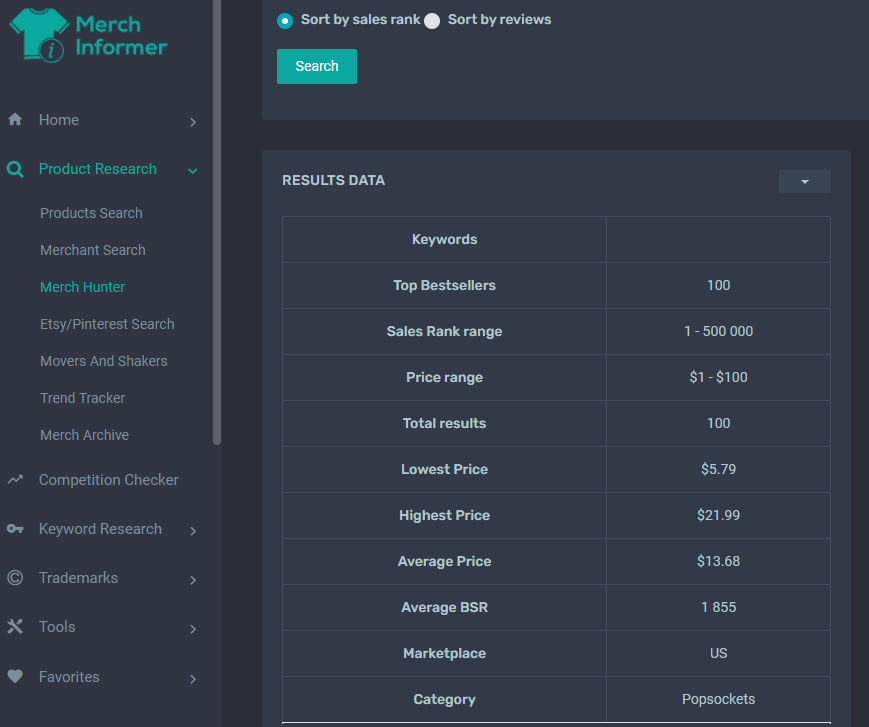The height and width of the screenshot is (727, 869).
Task: Click the Marketplace value 'US'
Action: click(x=718, y=653)
